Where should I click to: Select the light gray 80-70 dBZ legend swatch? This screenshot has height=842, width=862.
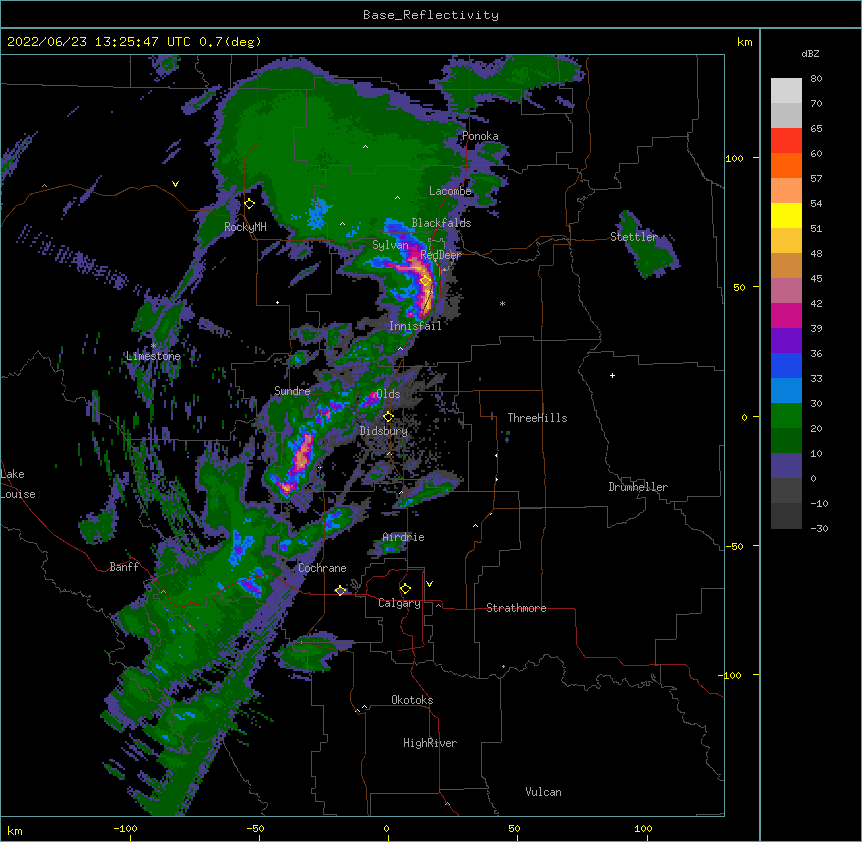(x=786, y=91)
